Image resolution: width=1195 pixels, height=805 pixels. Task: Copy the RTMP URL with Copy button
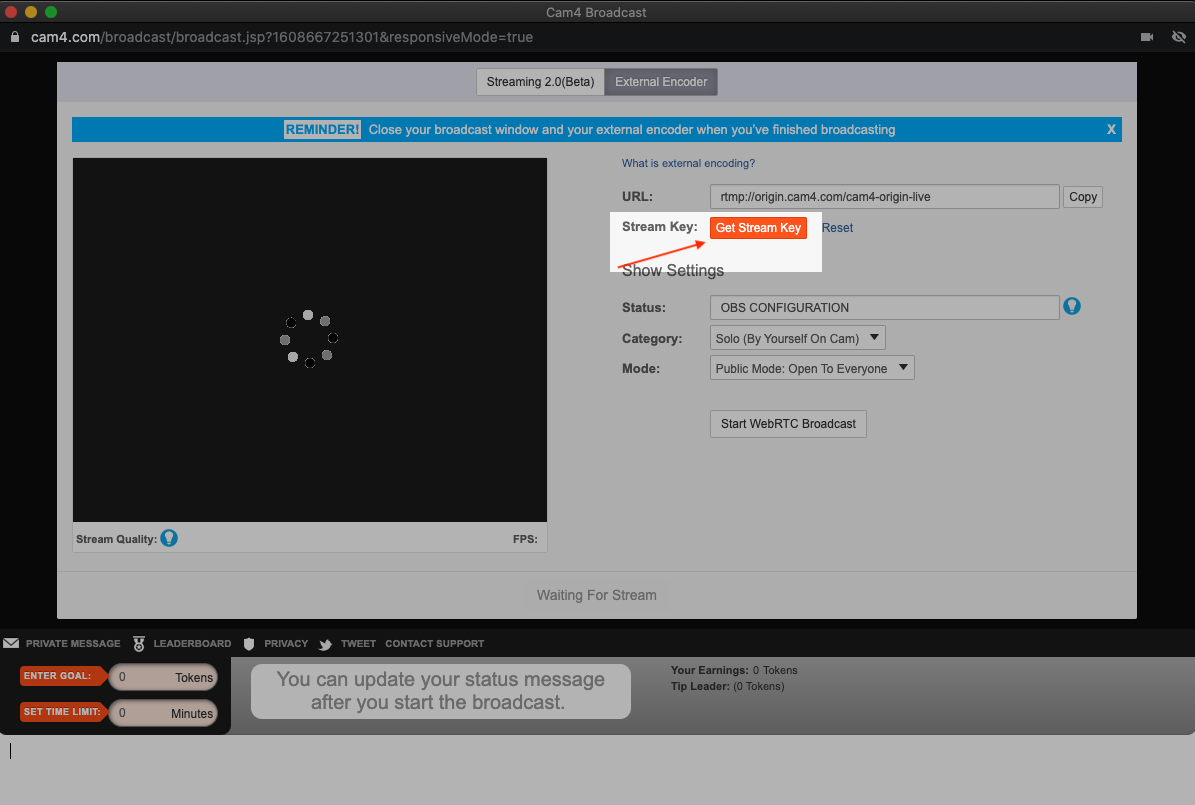pyautogui.click(x=1083, y=197)
